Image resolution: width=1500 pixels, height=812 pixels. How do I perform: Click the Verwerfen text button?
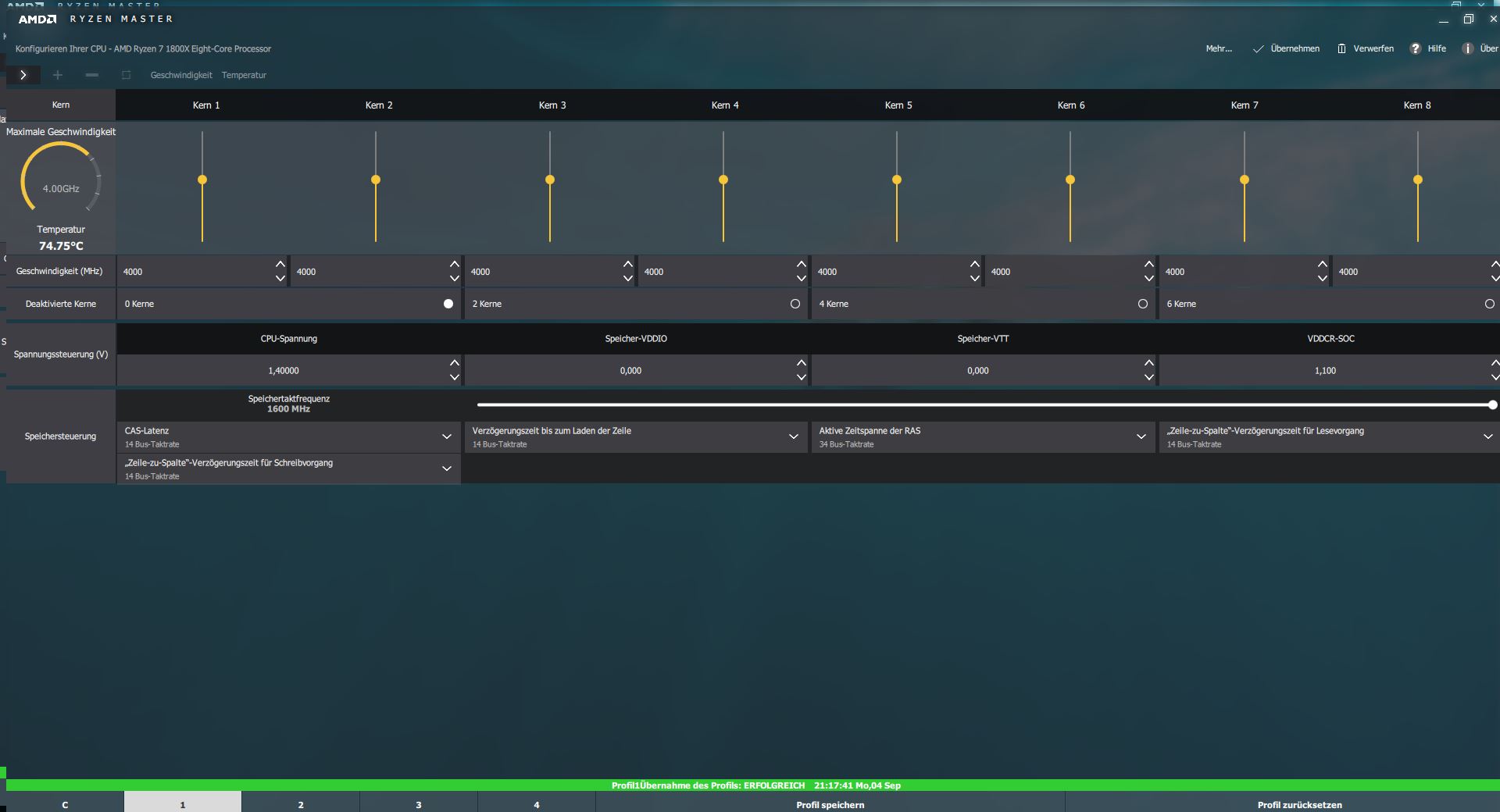click(x=1373, y=48)
